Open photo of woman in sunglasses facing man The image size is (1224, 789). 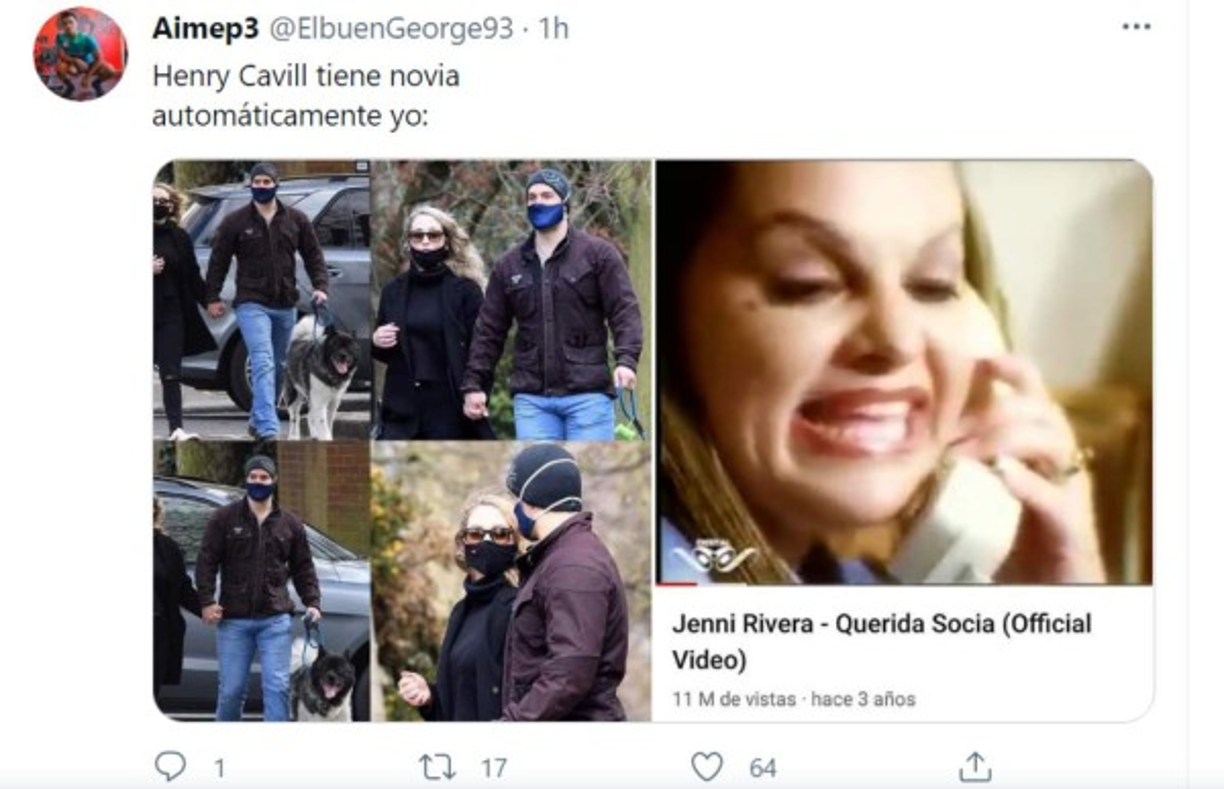point(511,581)
